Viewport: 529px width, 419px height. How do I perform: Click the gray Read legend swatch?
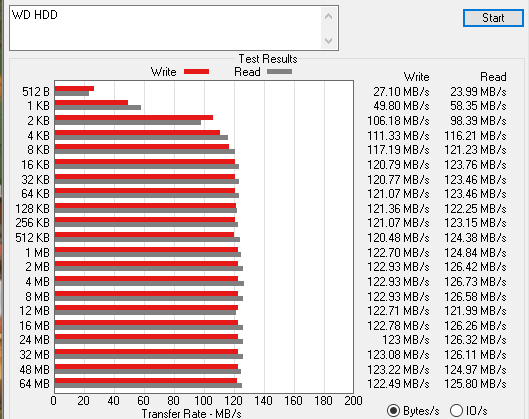(279, 72)
